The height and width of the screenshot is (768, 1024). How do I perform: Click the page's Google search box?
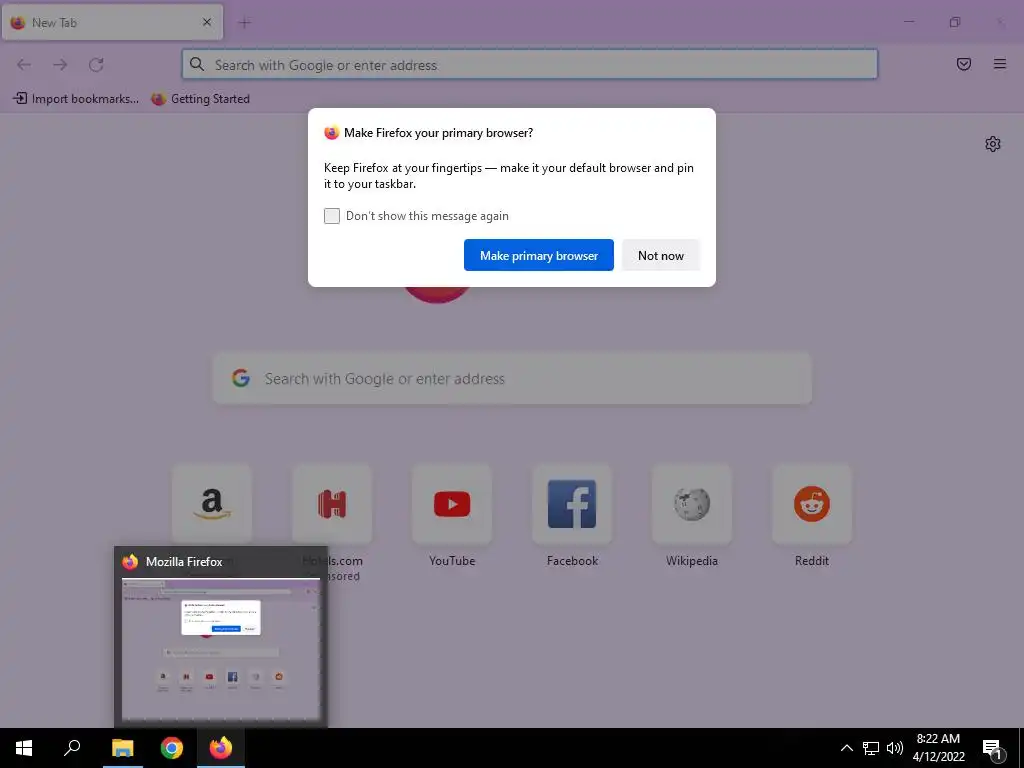coord(512,379)
